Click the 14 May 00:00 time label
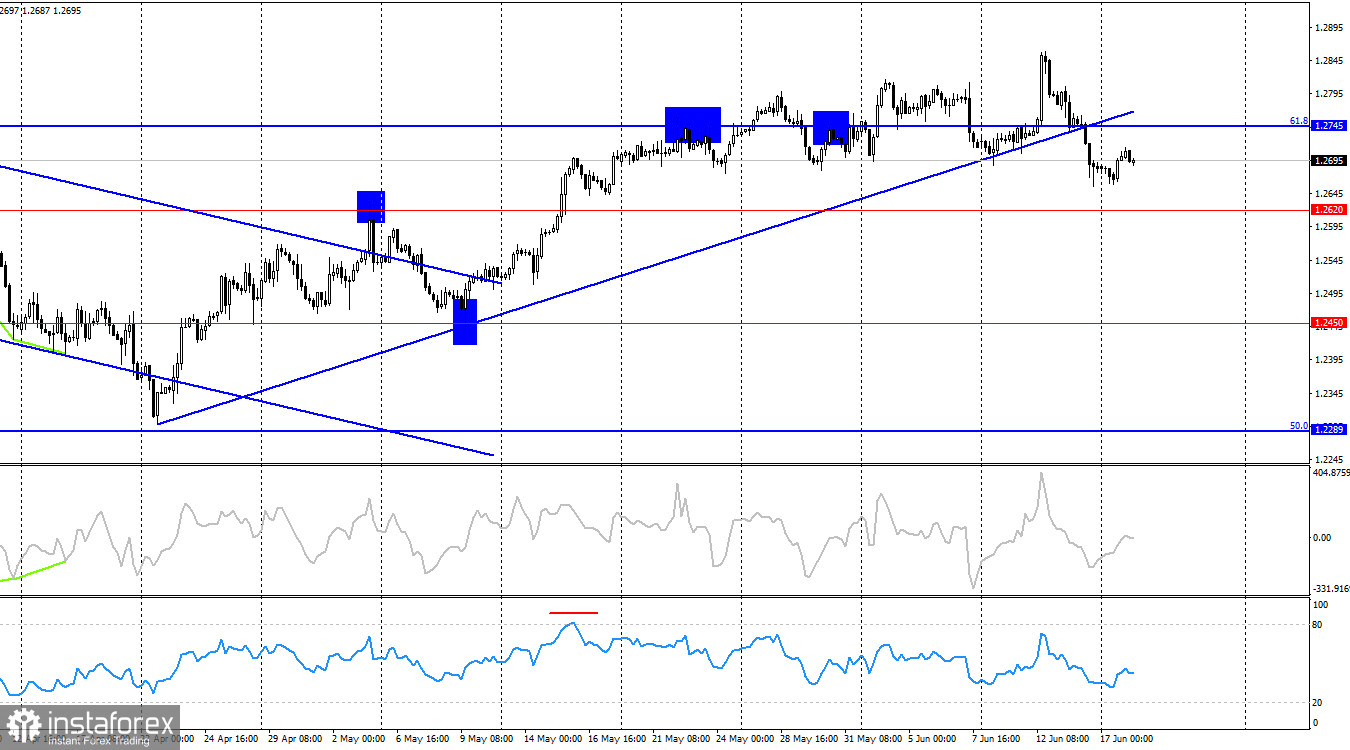This screenshot has width=1350, height=750. point(552,740)
